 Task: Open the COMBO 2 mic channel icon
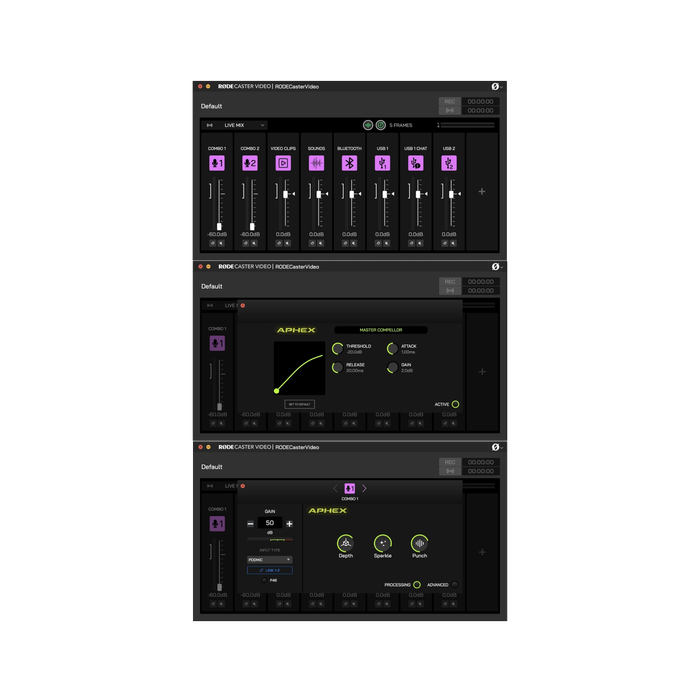250,163
